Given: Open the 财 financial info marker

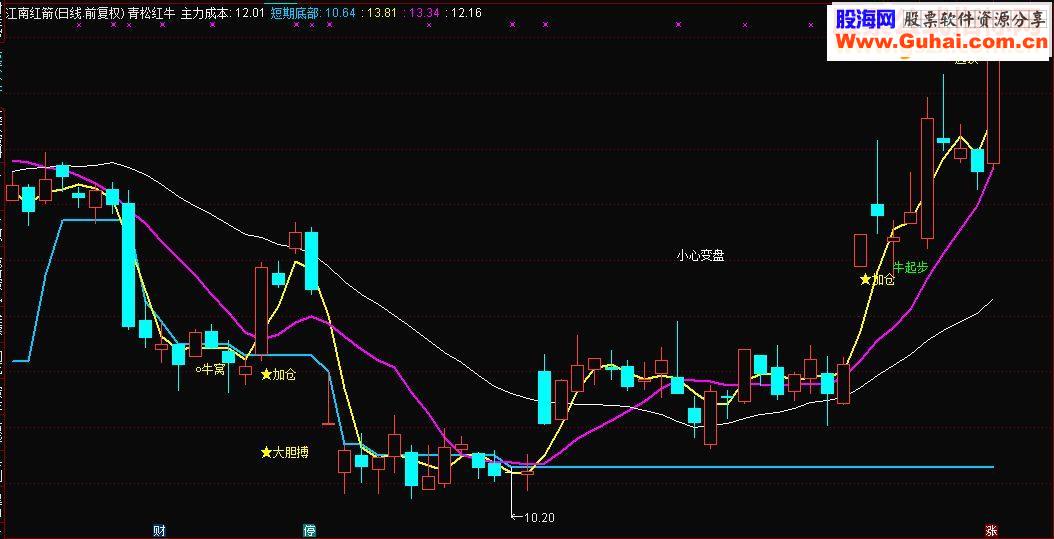Looking at the screenshot, I should (159, 532).
